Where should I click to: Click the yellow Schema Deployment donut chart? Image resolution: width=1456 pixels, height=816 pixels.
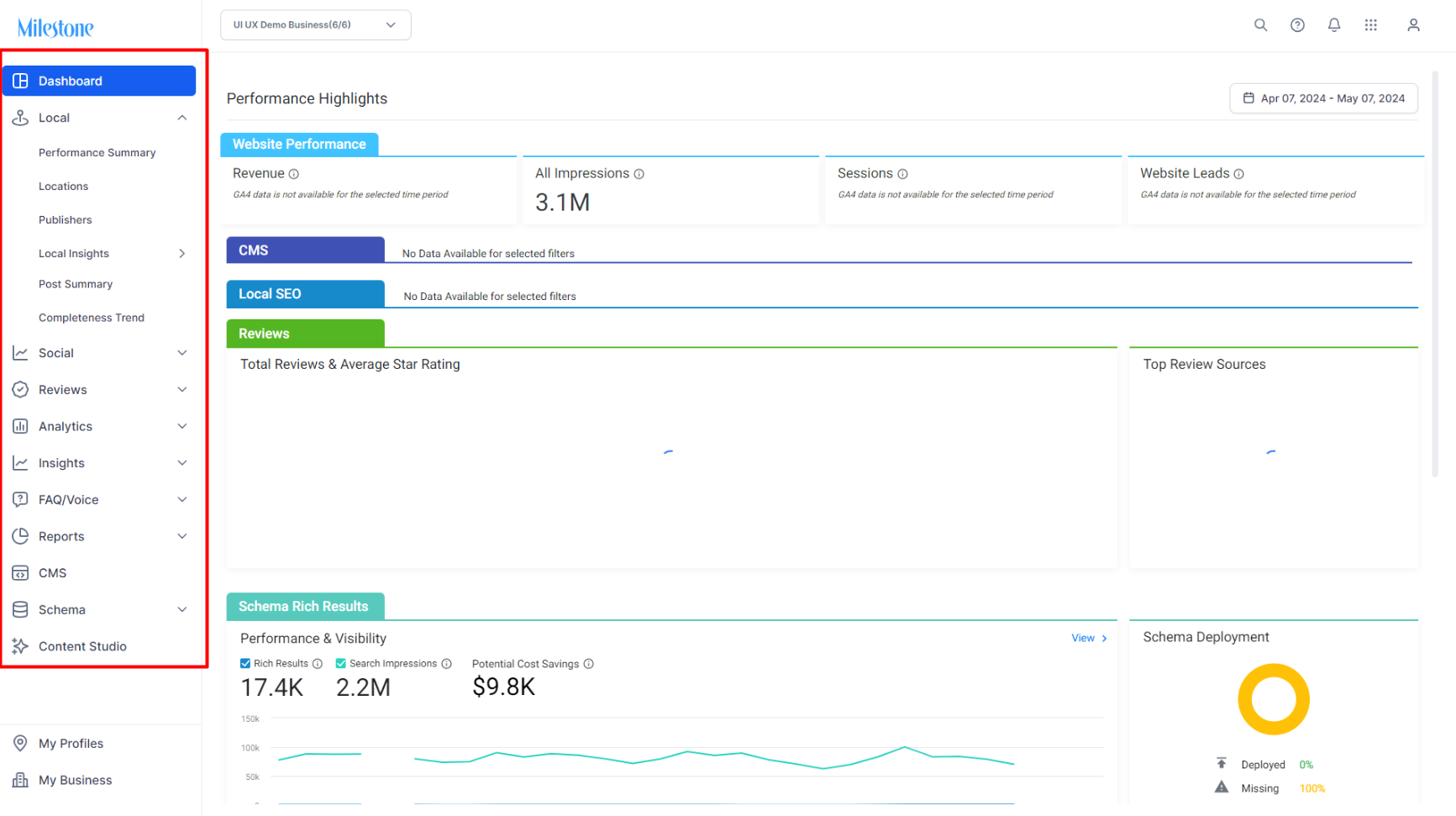(1274, 699)
